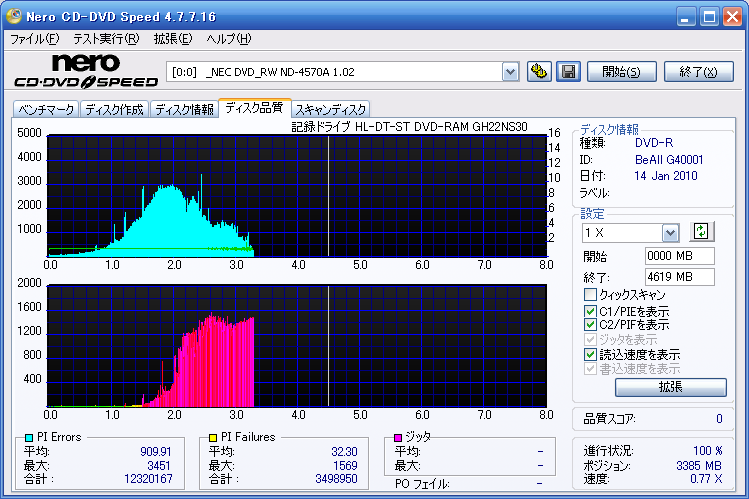Toggle the 読込速度を表示 checkbox
This screenshot has width=749, height=499.
590,354
